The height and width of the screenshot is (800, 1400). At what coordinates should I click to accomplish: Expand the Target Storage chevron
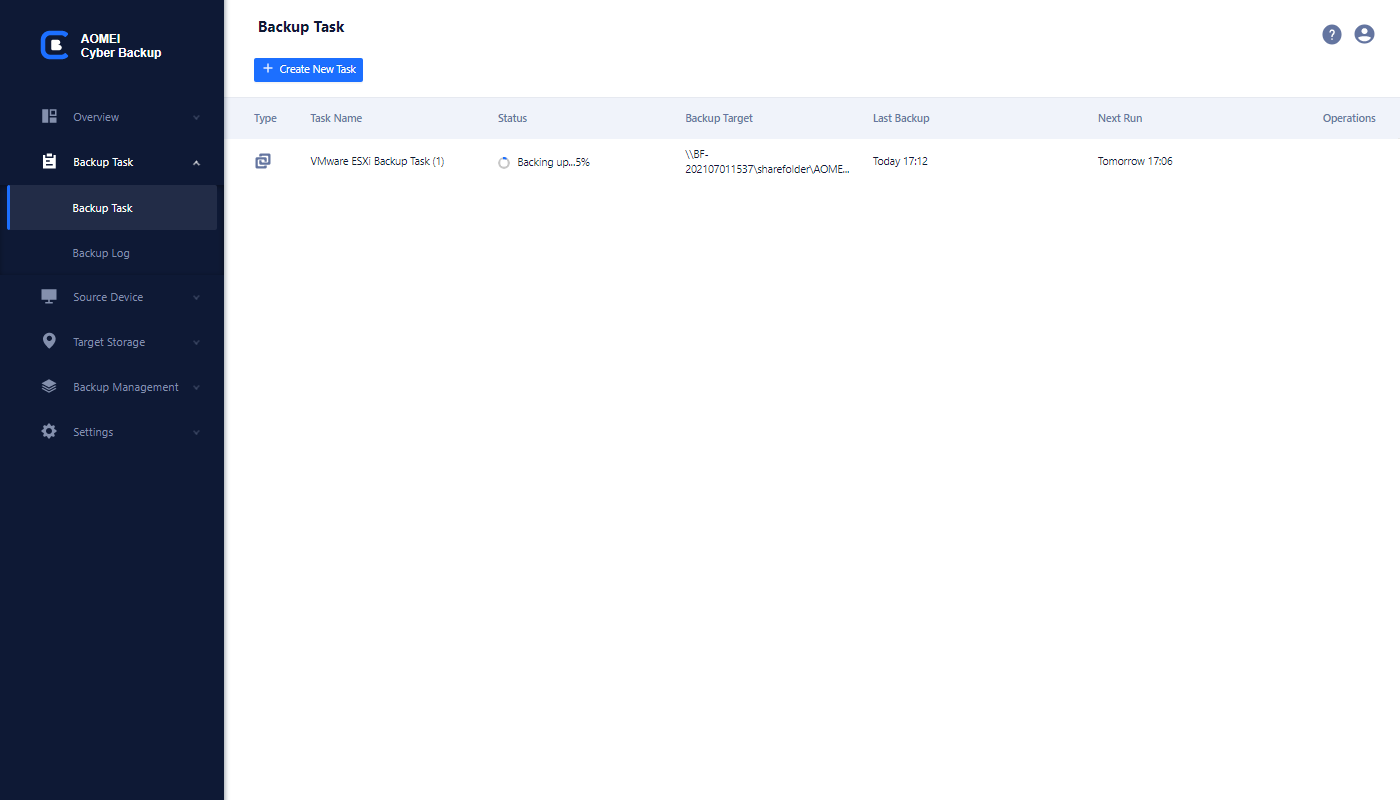coord(196,343)
